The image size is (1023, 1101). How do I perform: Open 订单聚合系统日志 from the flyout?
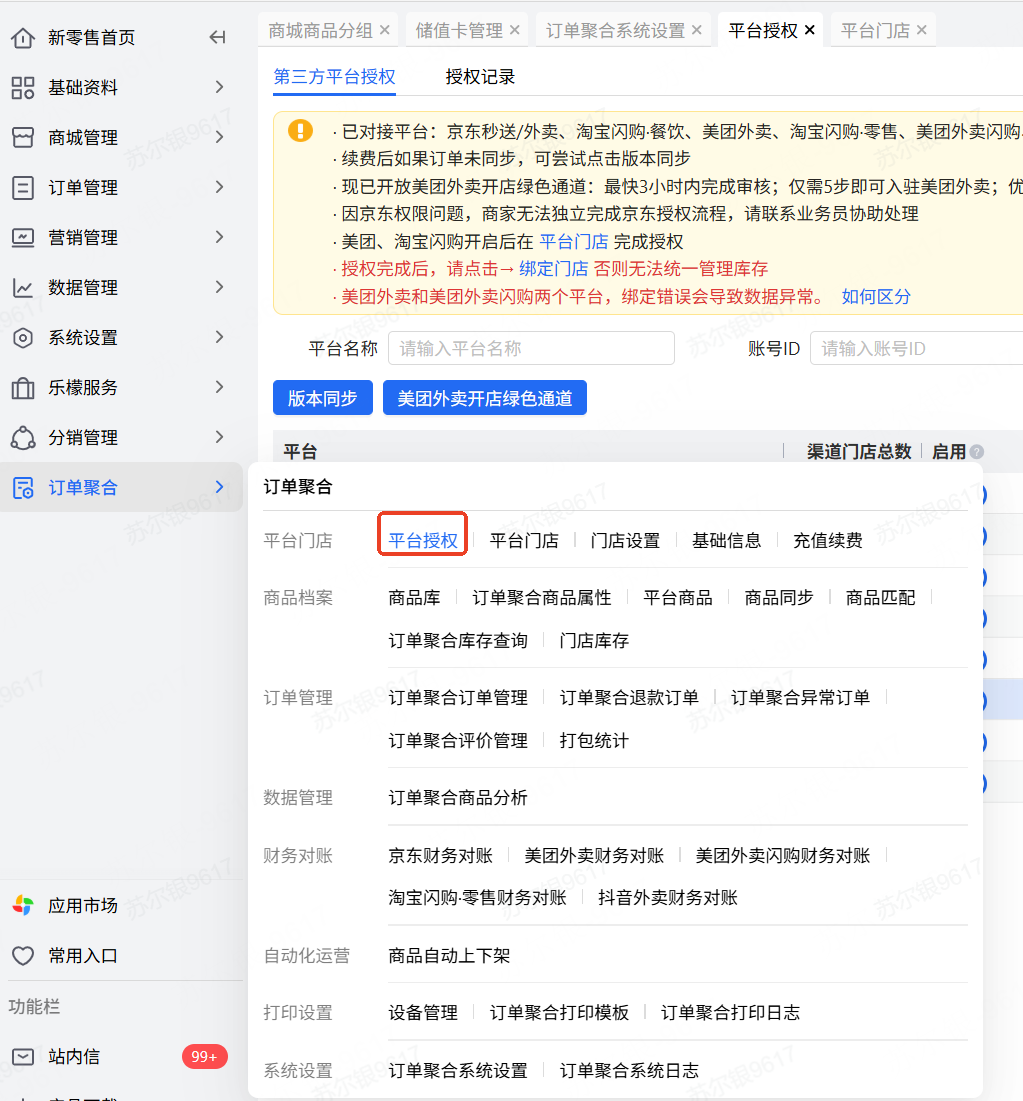pos(628,1071)
